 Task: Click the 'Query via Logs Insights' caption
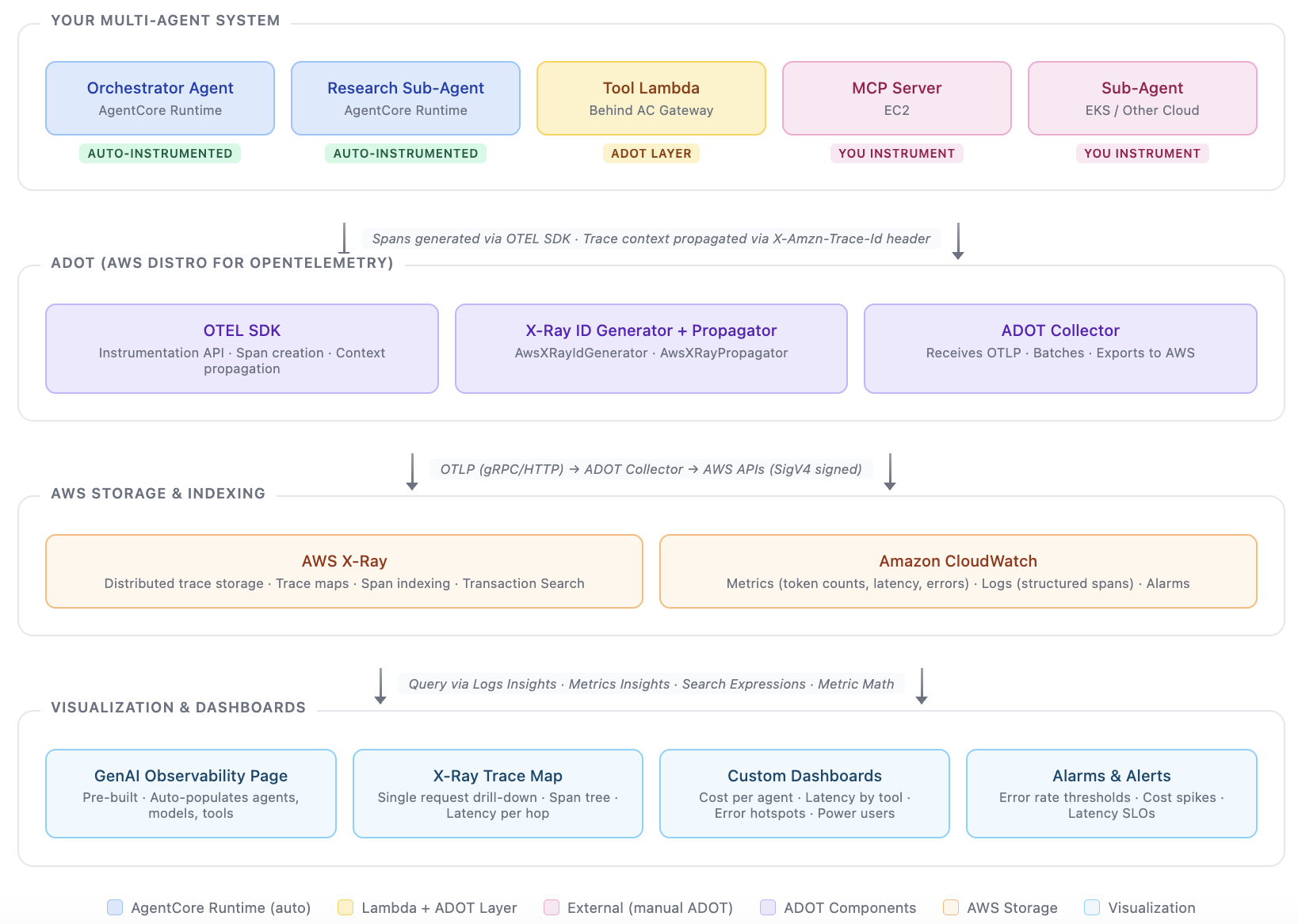coord(651,684)
